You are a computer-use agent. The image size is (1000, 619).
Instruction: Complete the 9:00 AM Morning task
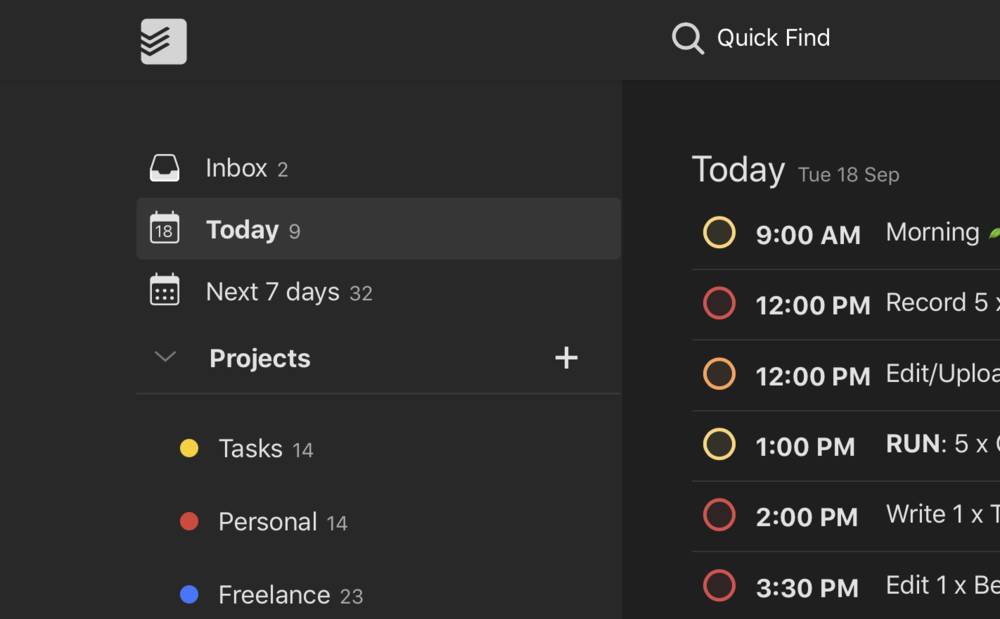719,232
